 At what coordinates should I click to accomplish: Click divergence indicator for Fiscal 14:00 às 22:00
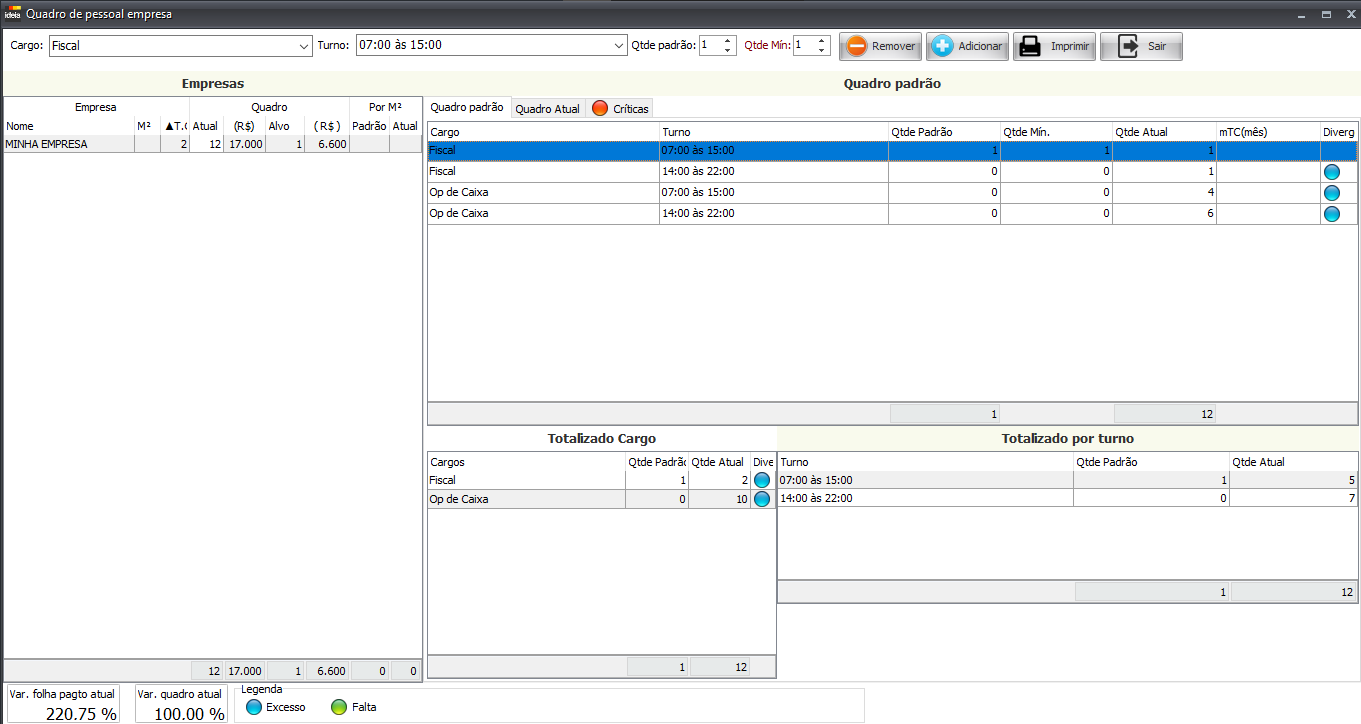click(x=1332, y=172)
